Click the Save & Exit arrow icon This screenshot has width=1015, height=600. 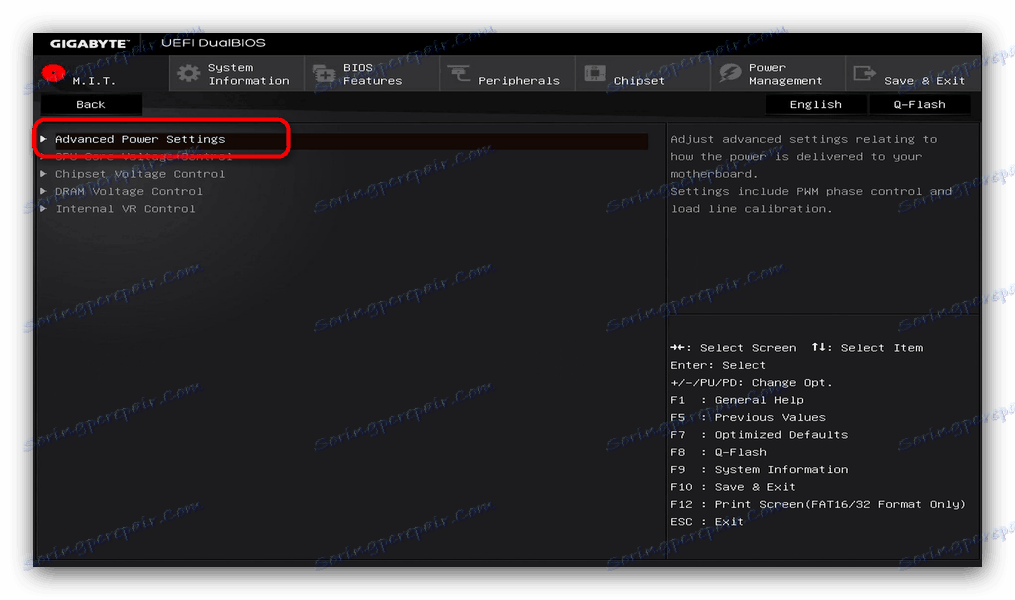coord(865,73)
